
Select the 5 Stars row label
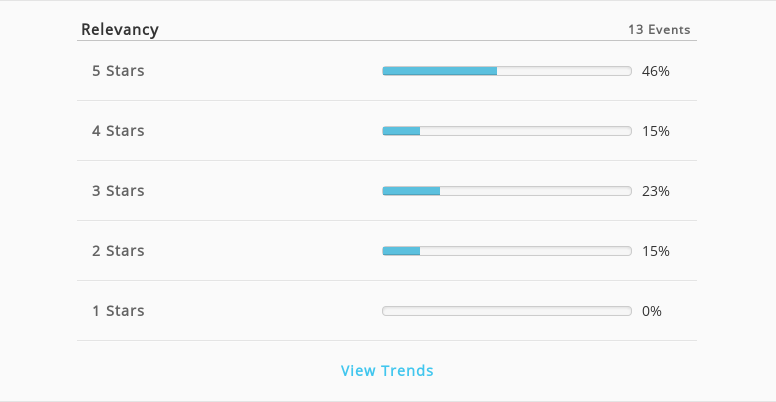[118, 71]
